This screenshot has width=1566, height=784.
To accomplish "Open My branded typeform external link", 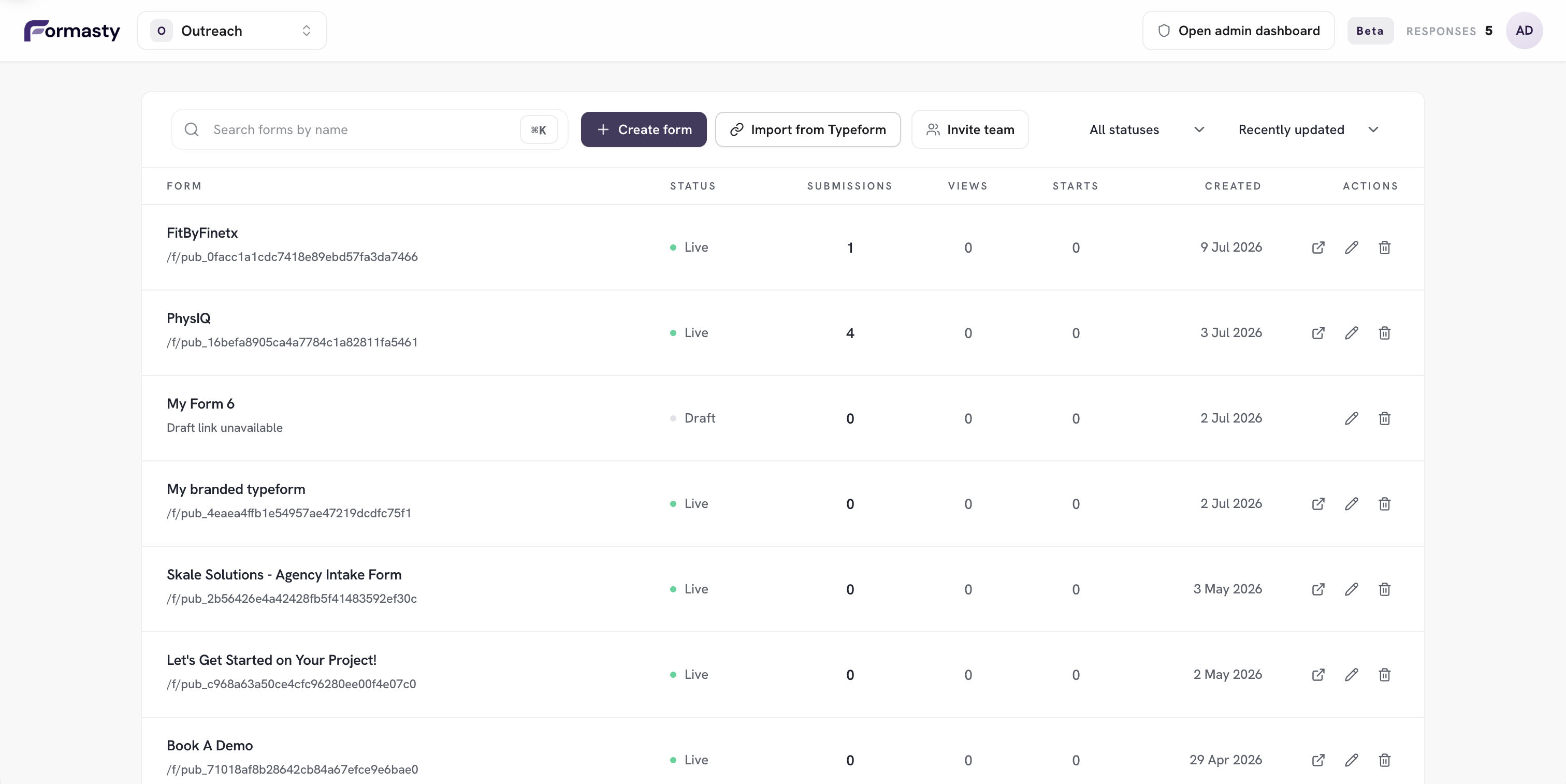I will click(x=1318, y=504).
